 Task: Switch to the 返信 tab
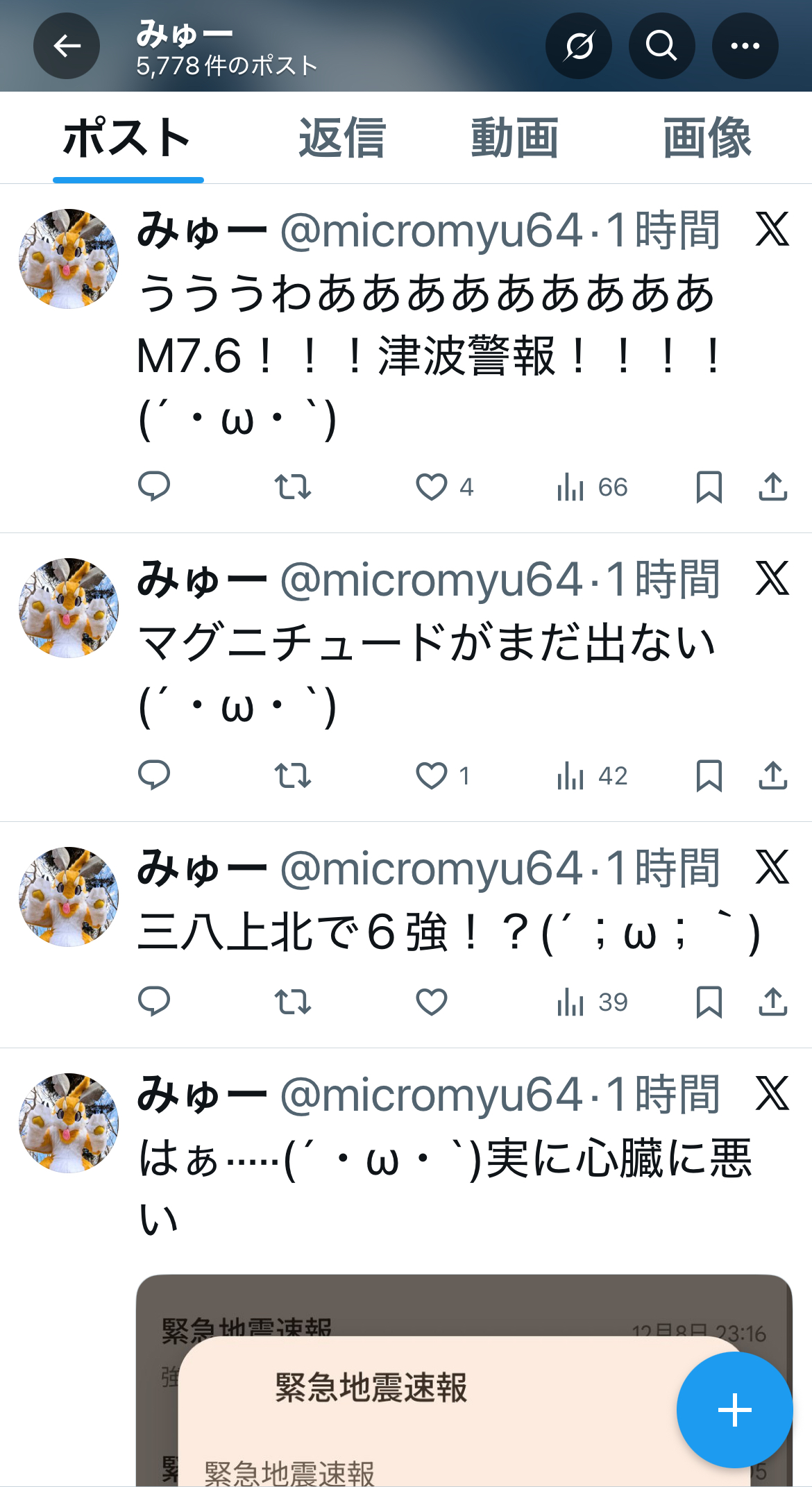342,137
